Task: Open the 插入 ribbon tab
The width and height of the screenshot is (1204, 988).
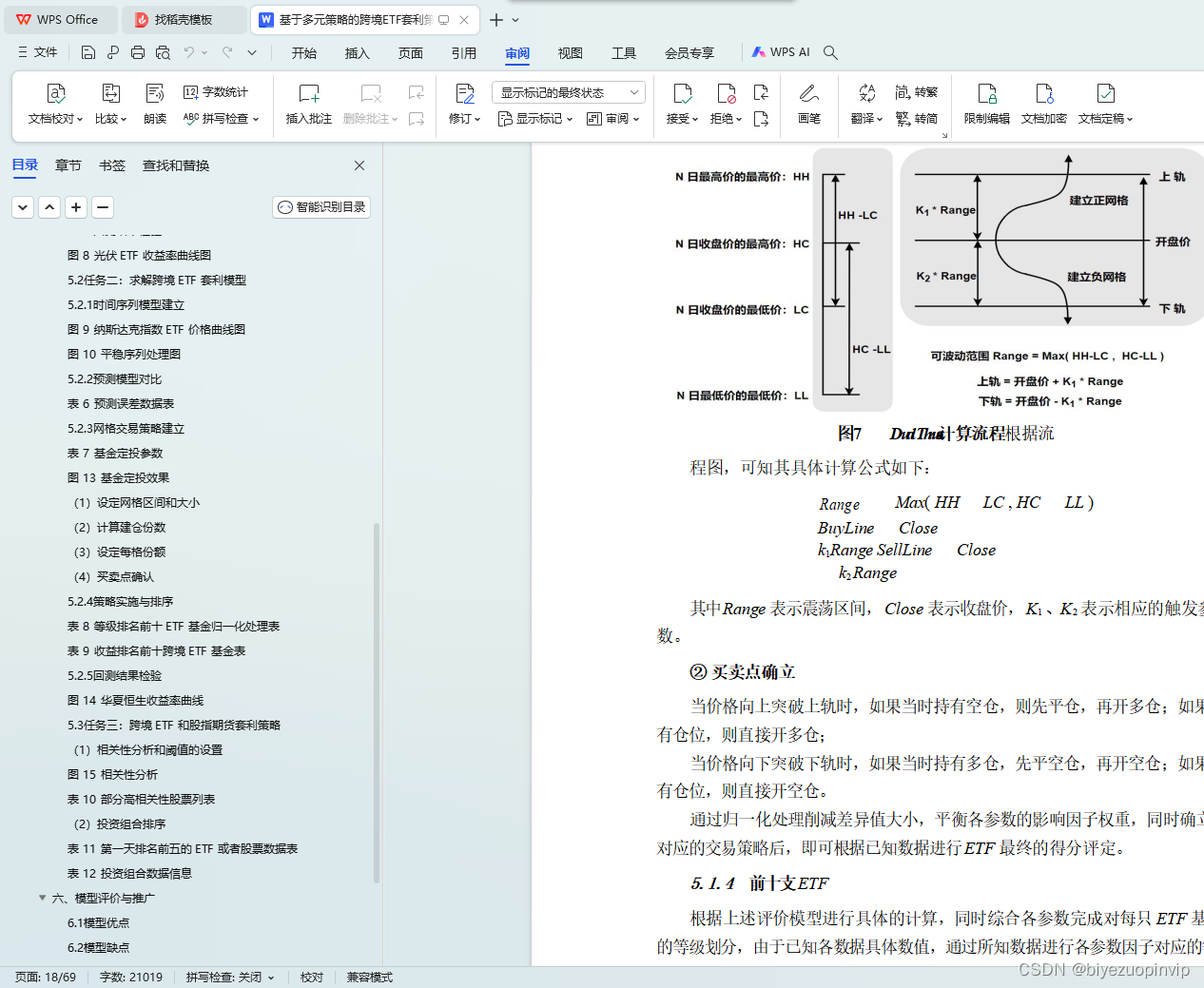Action: tap(357, 53)
